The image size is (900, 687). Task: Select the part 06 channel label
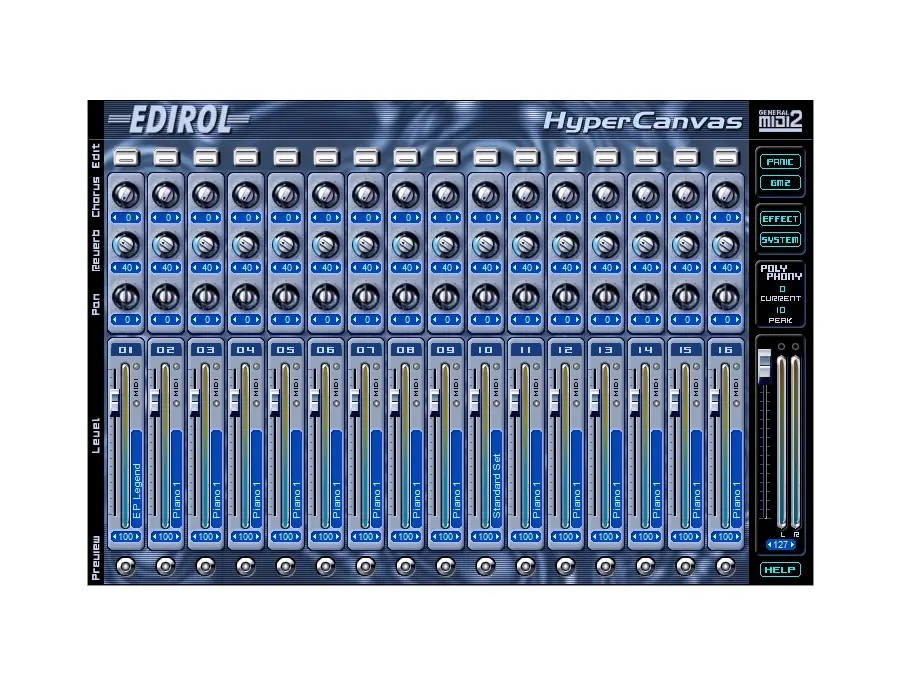click(x=325, y=350)
